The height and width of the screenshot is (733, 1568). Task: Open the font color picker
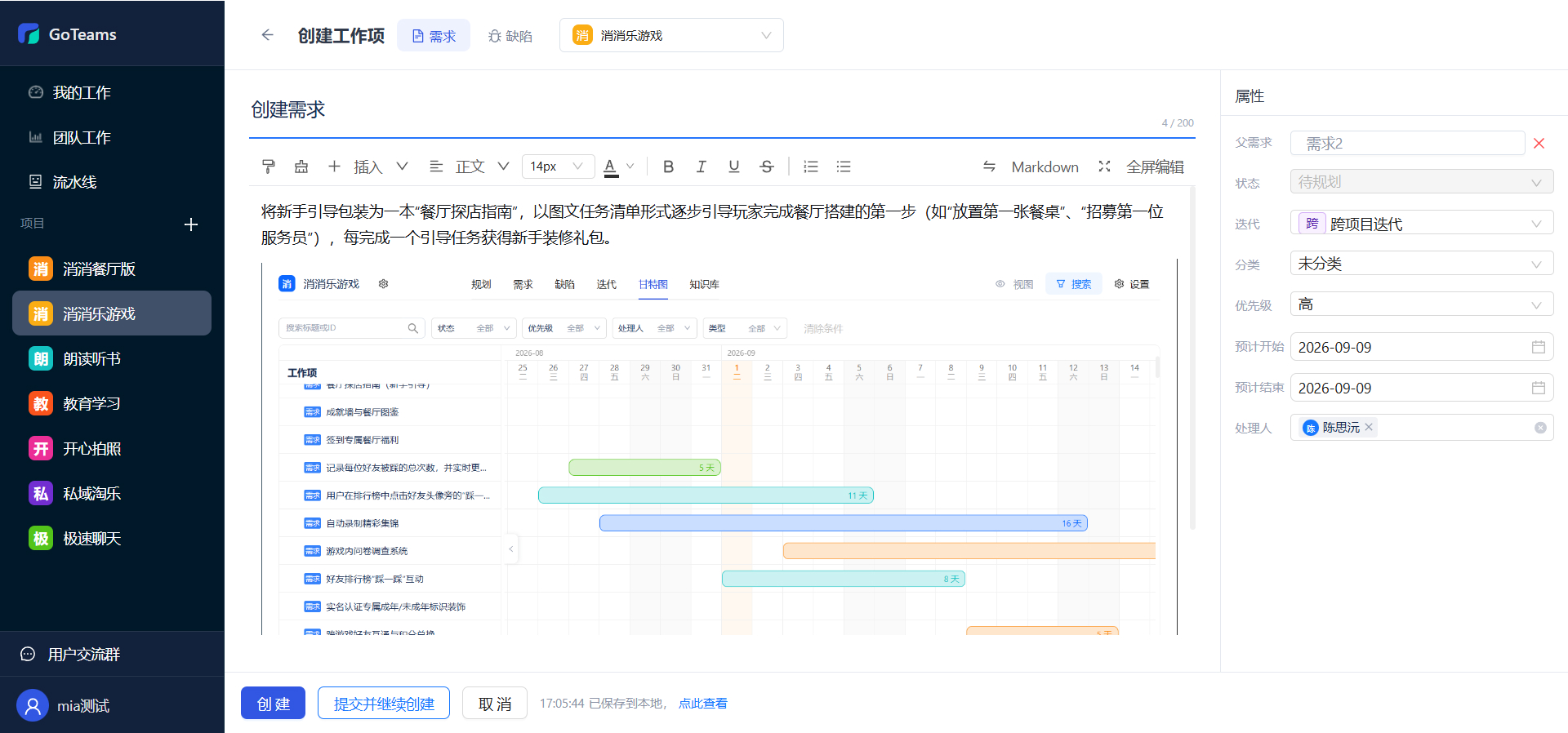coord(618,167)
